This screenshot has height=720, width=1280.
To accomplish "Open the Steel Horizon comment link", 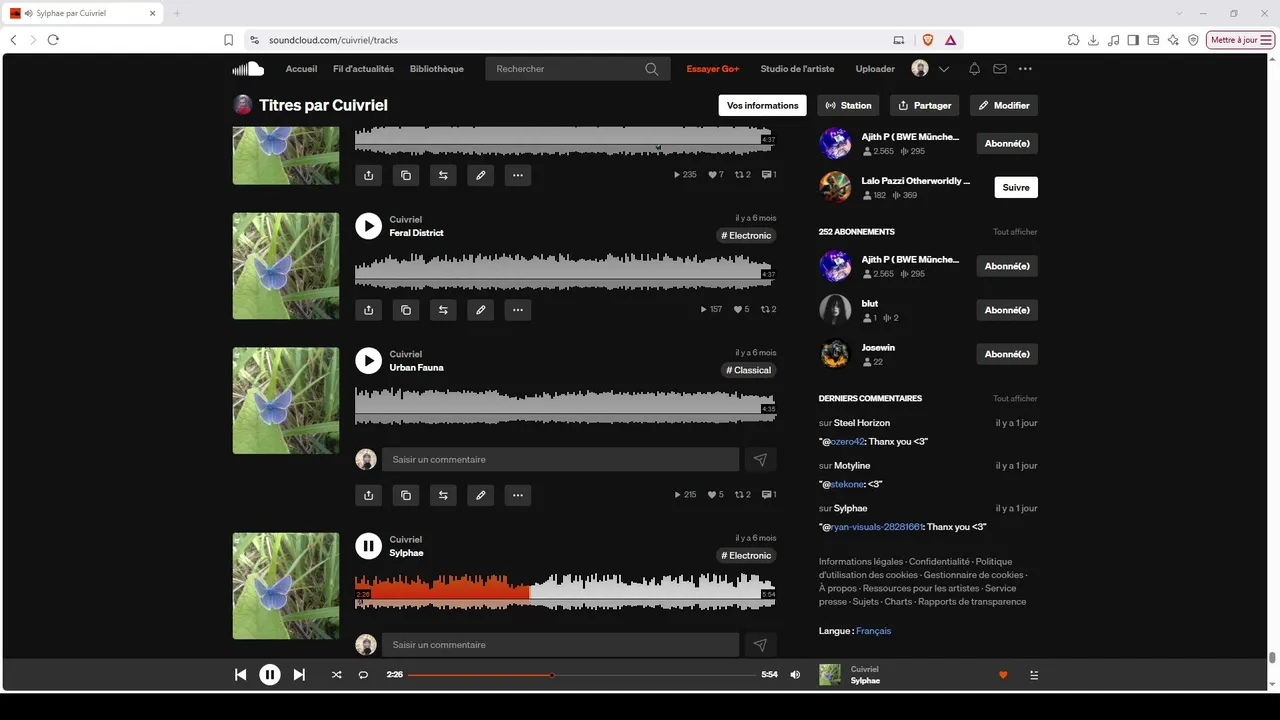I will [x=862, y=423].
